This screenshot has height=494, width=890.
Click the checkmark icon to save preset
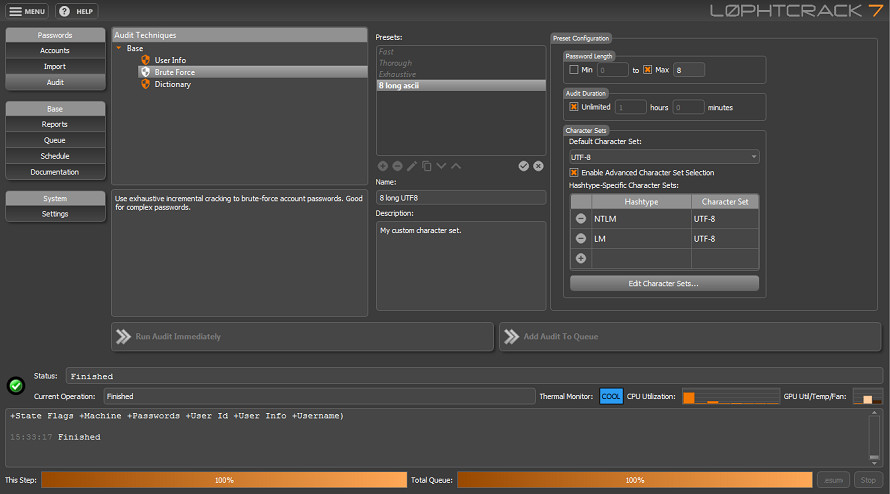[523, 166]
